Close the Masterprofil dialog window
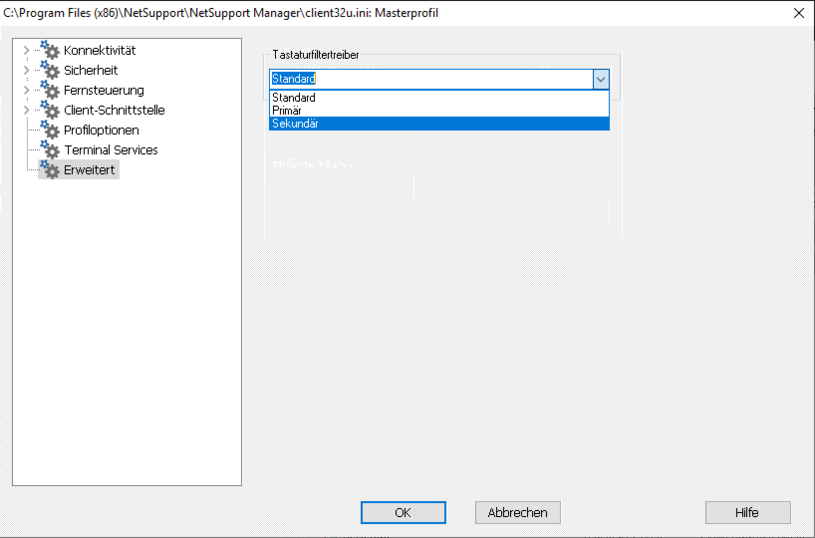815x538 pixels. (x=798, y=13)
